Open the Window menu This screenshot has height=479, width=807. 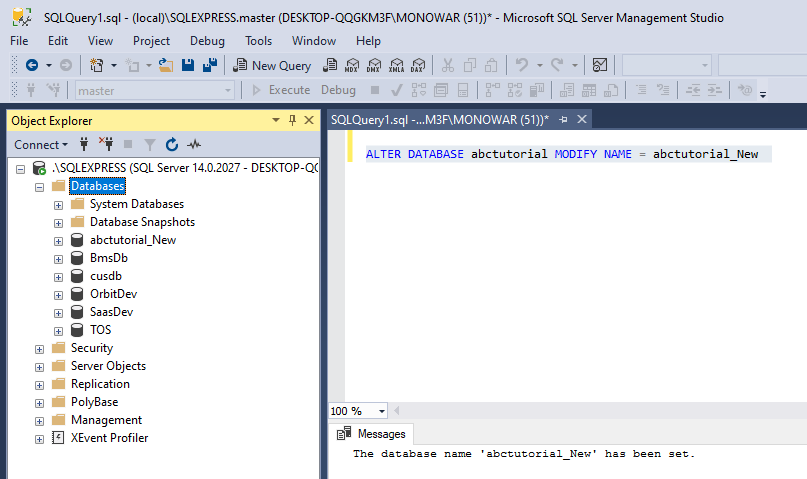[x=314, y=41]
